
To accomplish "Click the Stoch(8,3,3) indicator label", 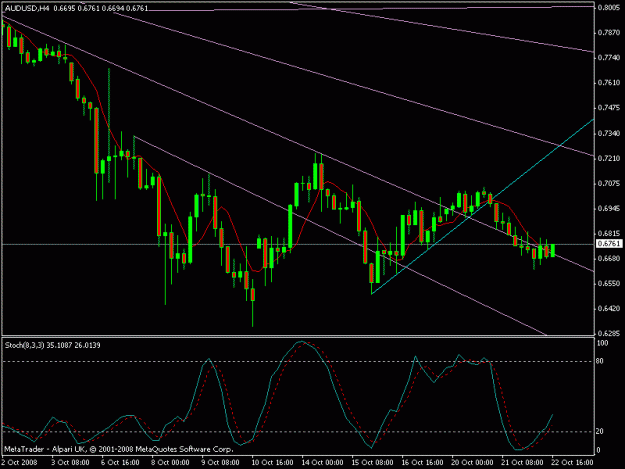I will click(24, 345).
